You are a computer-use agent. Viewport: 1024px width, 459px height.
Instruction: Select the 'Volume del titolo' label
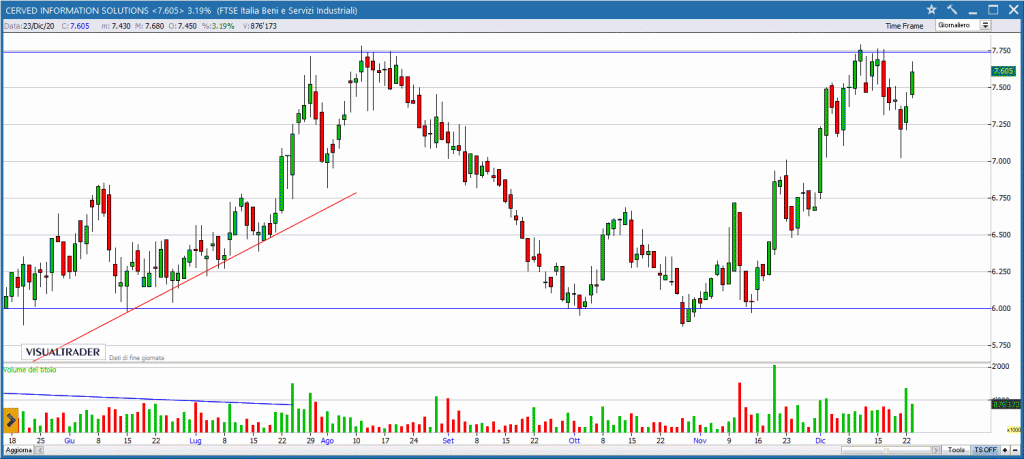point(29,370)
